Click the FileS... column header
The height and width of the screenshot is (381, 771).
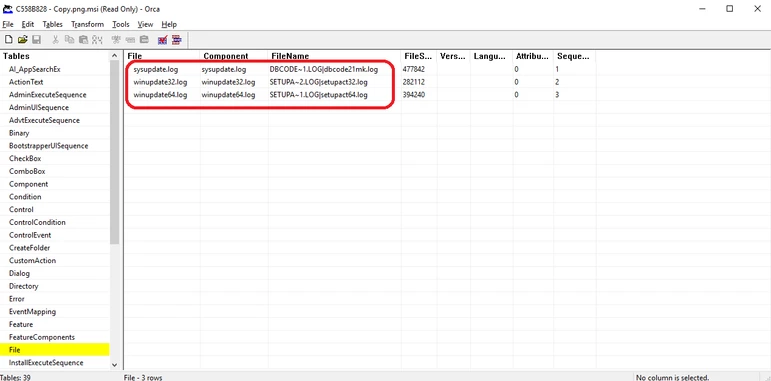tap(419, 56)
